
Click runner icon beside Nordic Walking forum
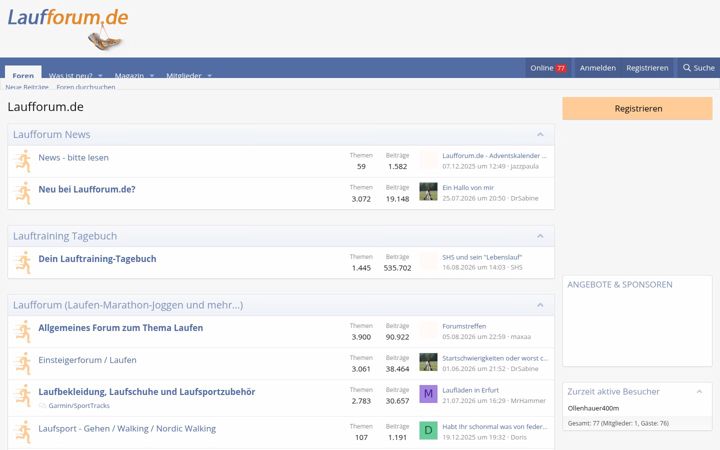(23, 433)
